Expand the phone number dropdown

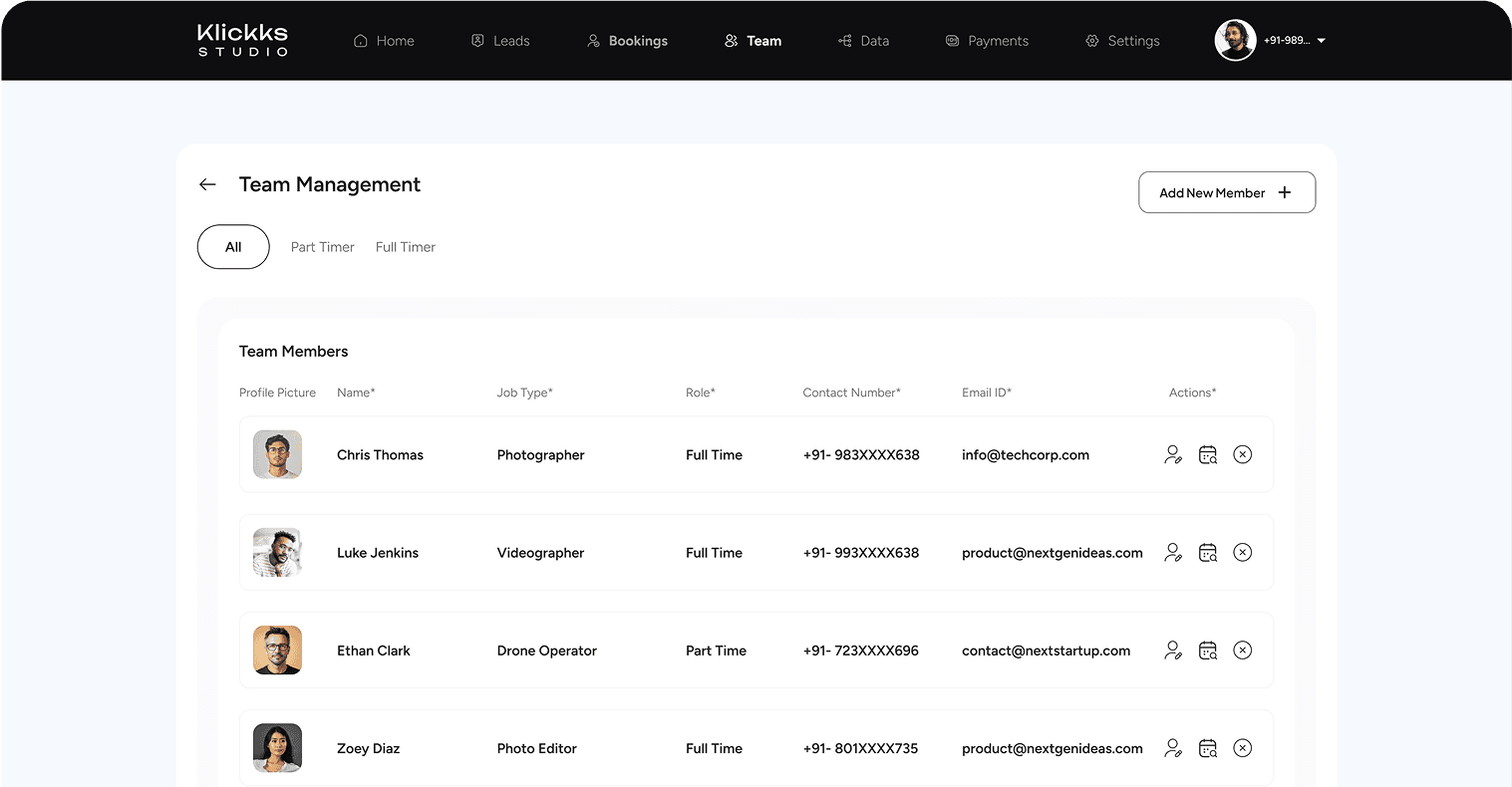pyautogui.click(x=1321, y=40)
